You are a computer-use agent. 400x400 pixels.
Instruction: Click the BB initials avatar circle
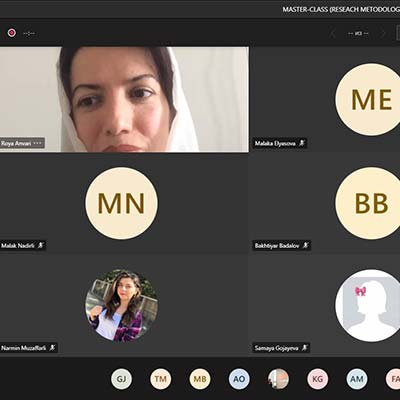pyautogui.click(x=368, y=203)
